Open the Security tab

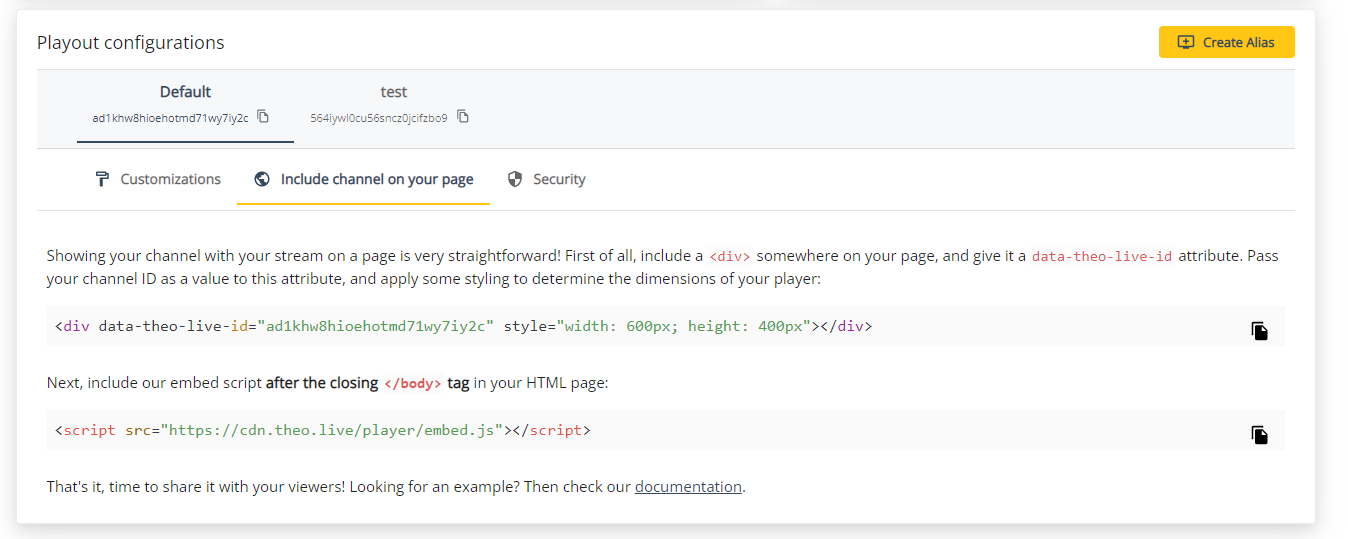tap(559, 179)
